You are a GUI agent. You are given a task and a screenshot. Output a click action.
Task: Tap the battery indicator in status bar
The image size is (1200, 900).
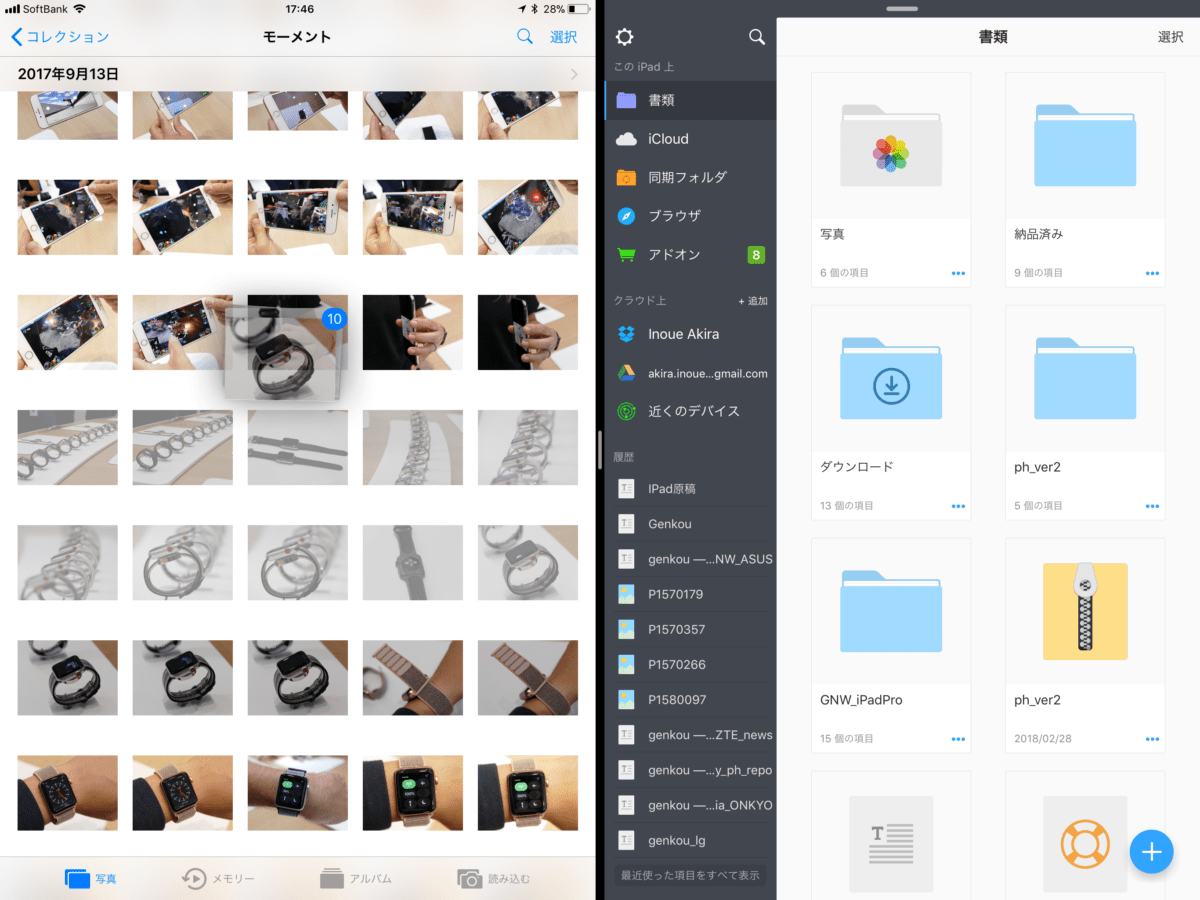577,9
